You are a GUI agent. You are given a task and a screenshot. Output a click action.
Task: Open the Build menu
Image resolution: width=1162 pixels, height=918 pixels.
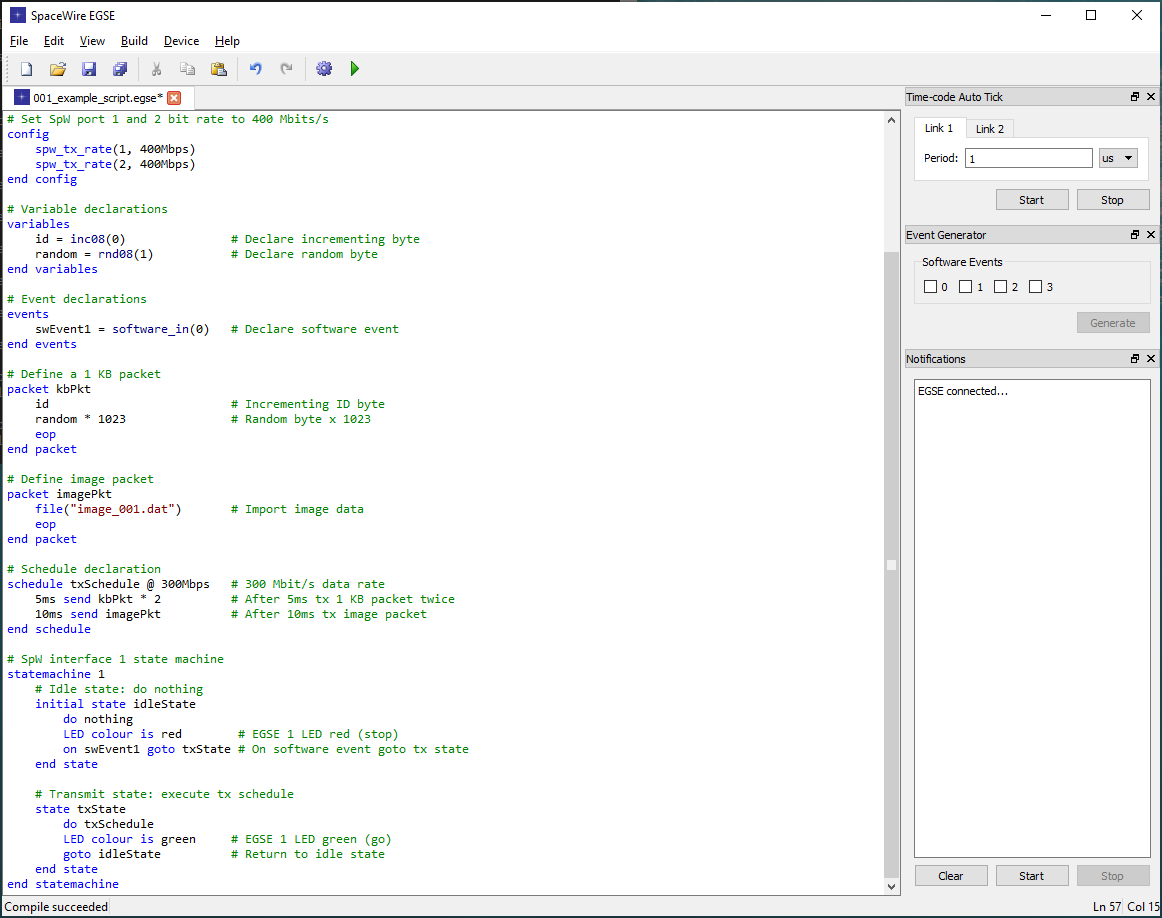(x=134, y=41)
